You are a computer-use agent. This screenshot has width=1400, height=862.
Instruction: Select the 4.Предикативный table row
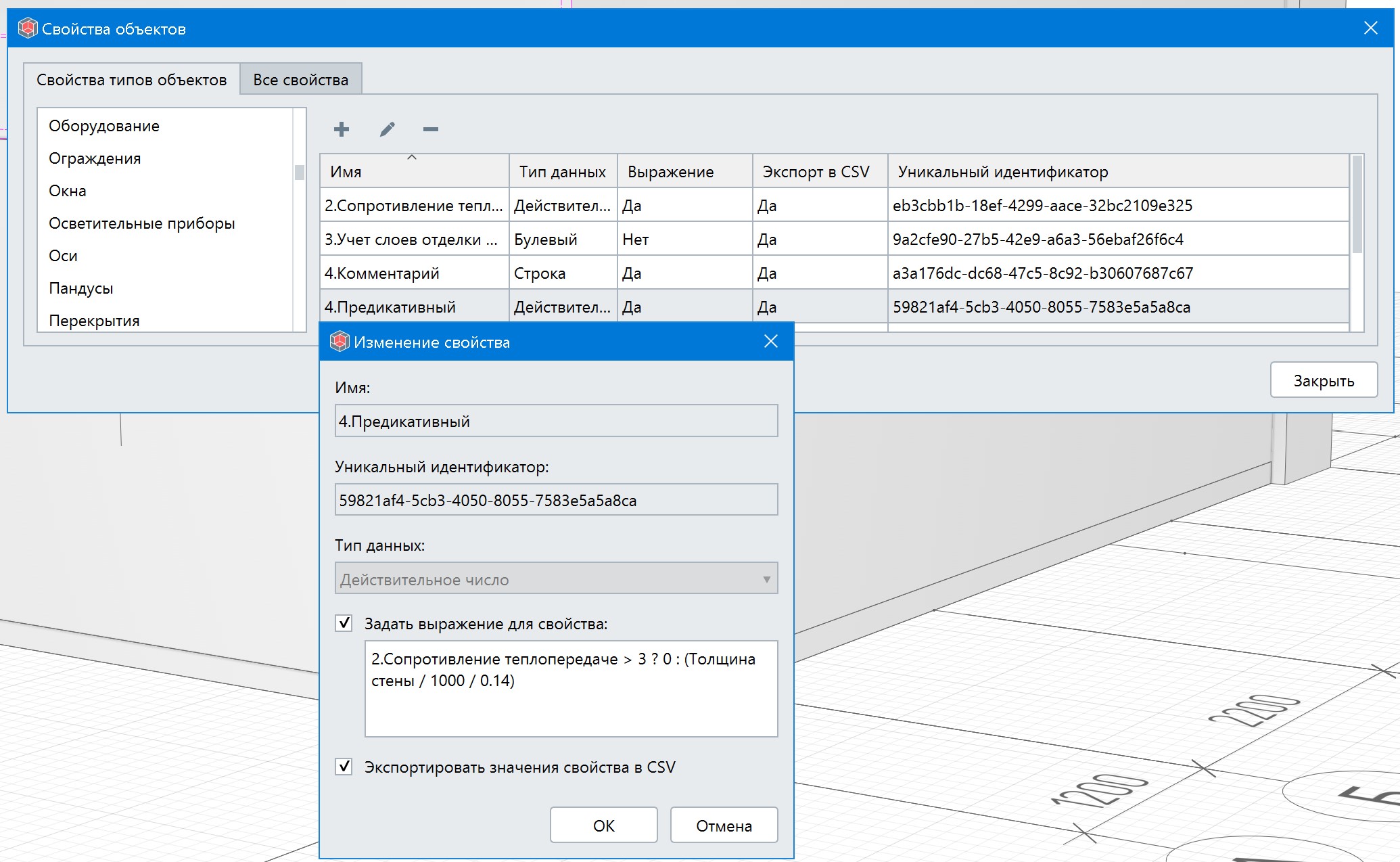(834, 307)
